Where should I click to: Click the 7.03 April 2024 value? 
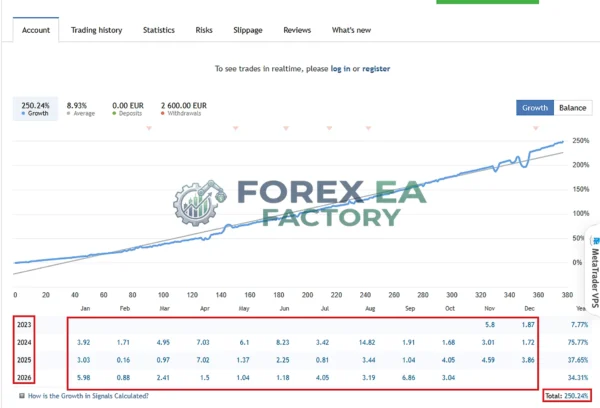[203, 342]
